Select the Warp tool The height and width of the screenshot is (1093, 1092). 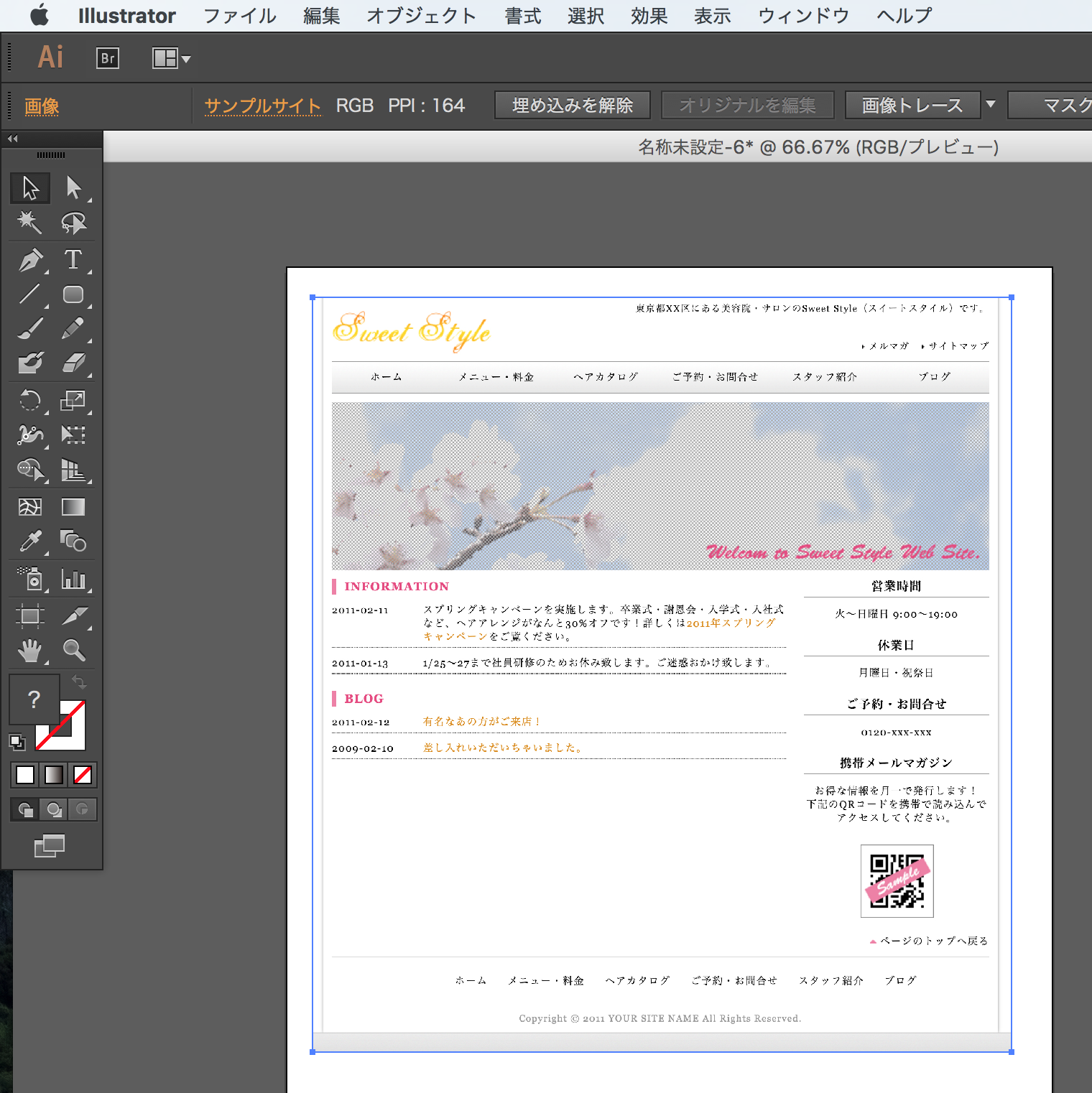30,434
